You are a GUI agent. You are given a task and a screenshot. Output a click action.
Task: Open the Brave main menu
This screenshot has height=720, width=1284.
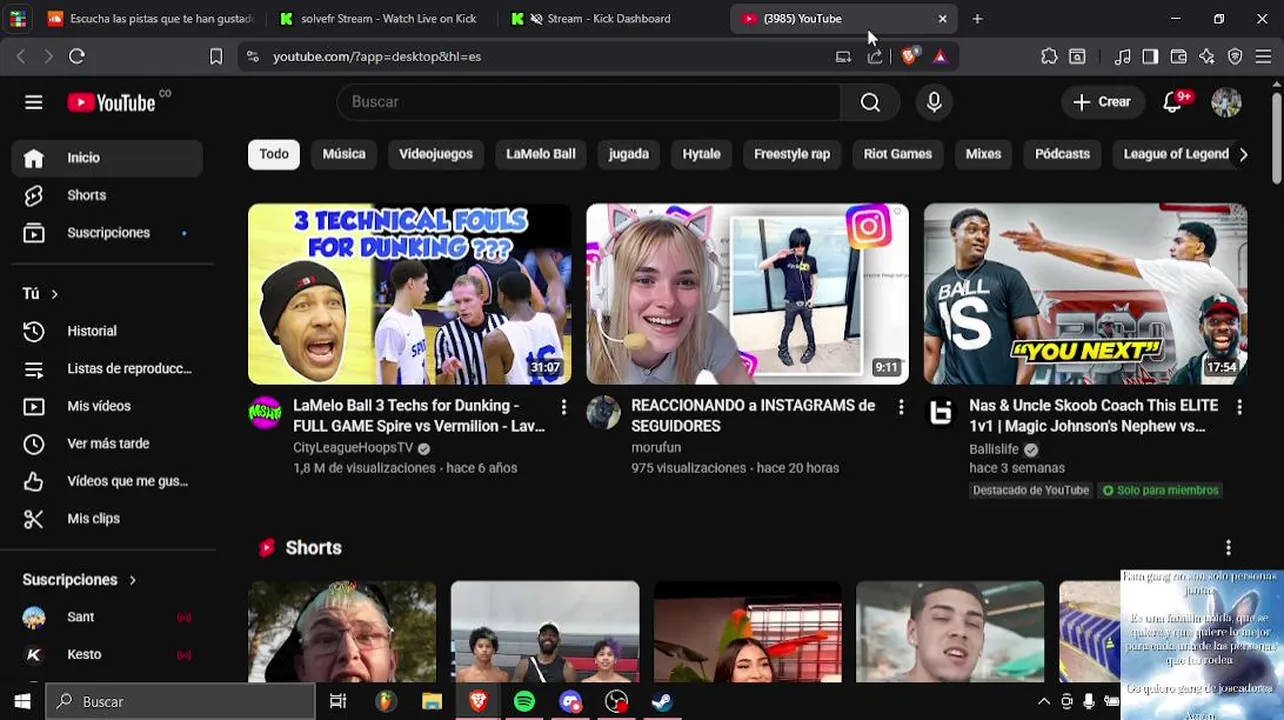click(1263, 57)
